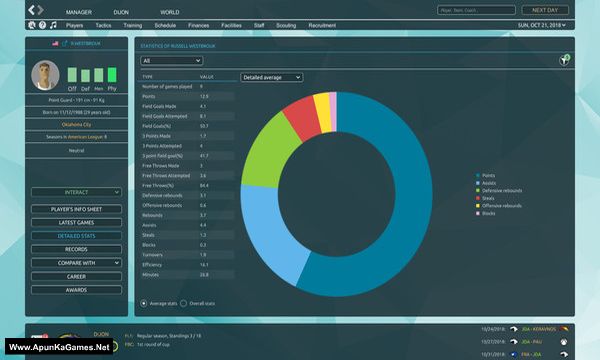Select the Average stats radio button

tap(143, 303)
